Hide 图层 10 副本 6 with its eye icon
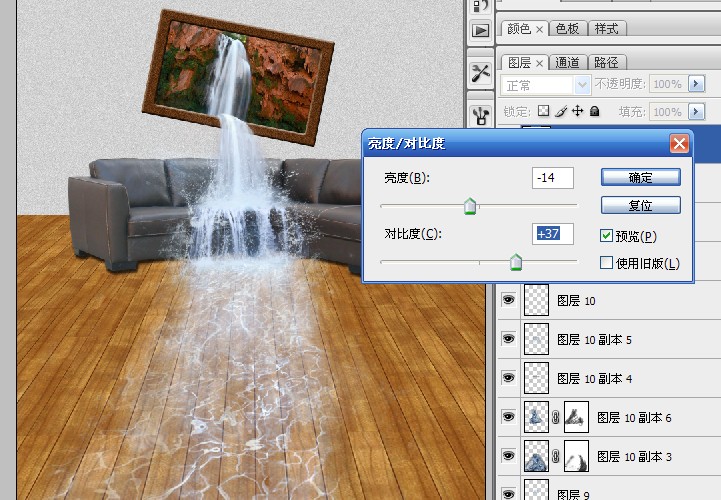The width and height of the screenshot is (721, 500). point(508,417)
